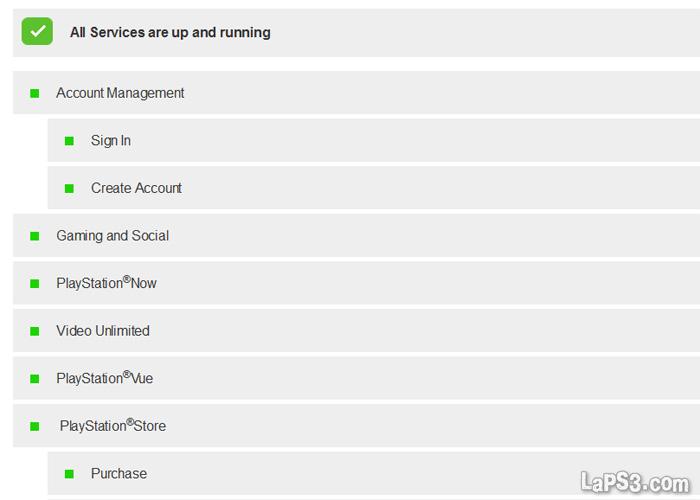Open the Purchase sub-item
This screenshot has height=500, width=700.
point(119,474)
